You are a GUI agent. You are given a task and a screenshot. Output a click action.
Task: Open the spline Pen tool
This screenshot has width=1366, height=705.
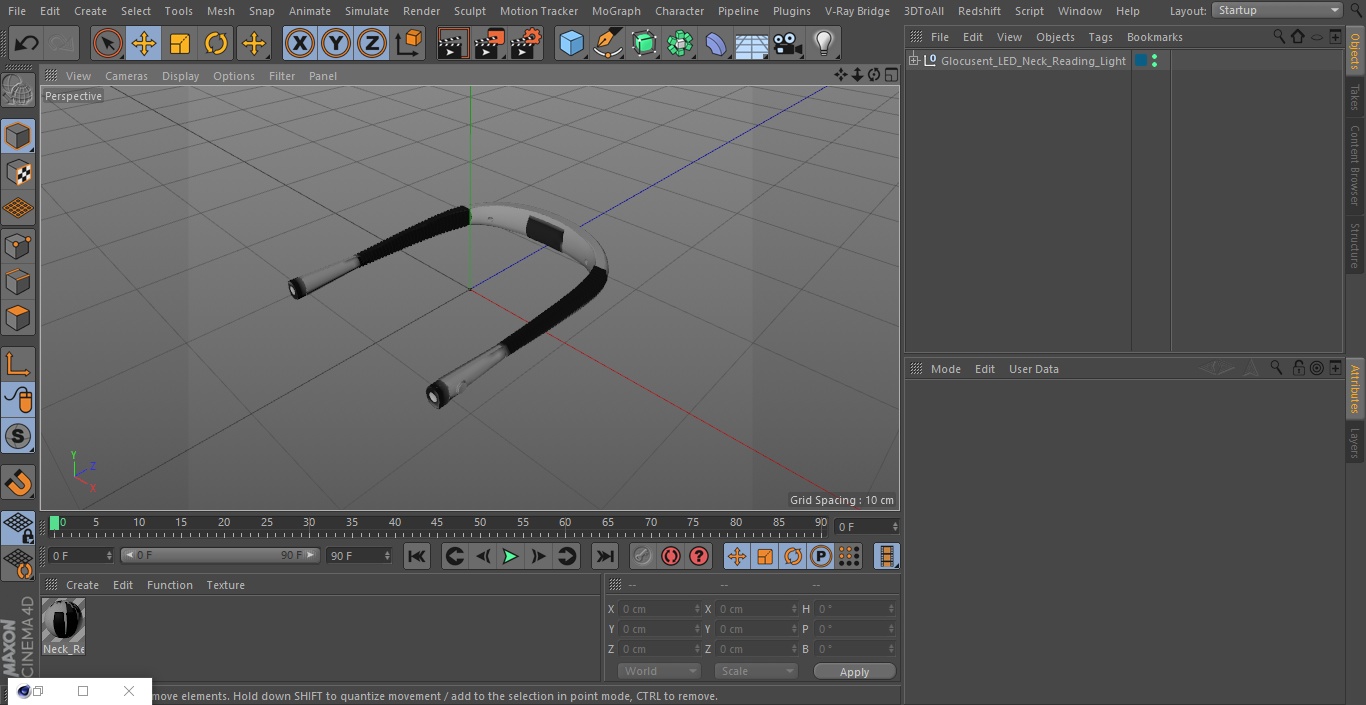coord(607,44)
